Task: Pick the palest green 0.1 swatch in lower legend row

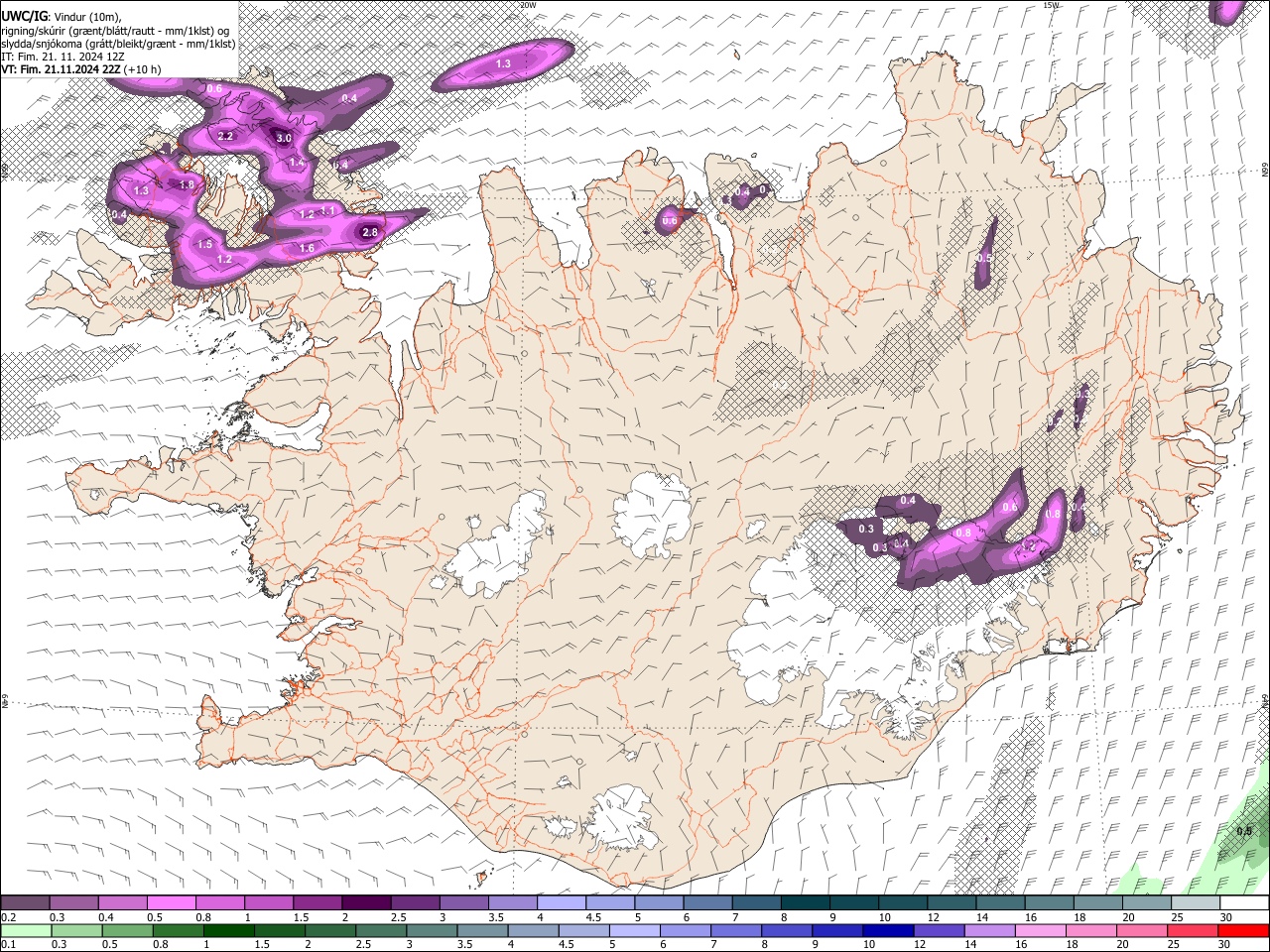Action: pyautogui.click(x=26, y=930)
